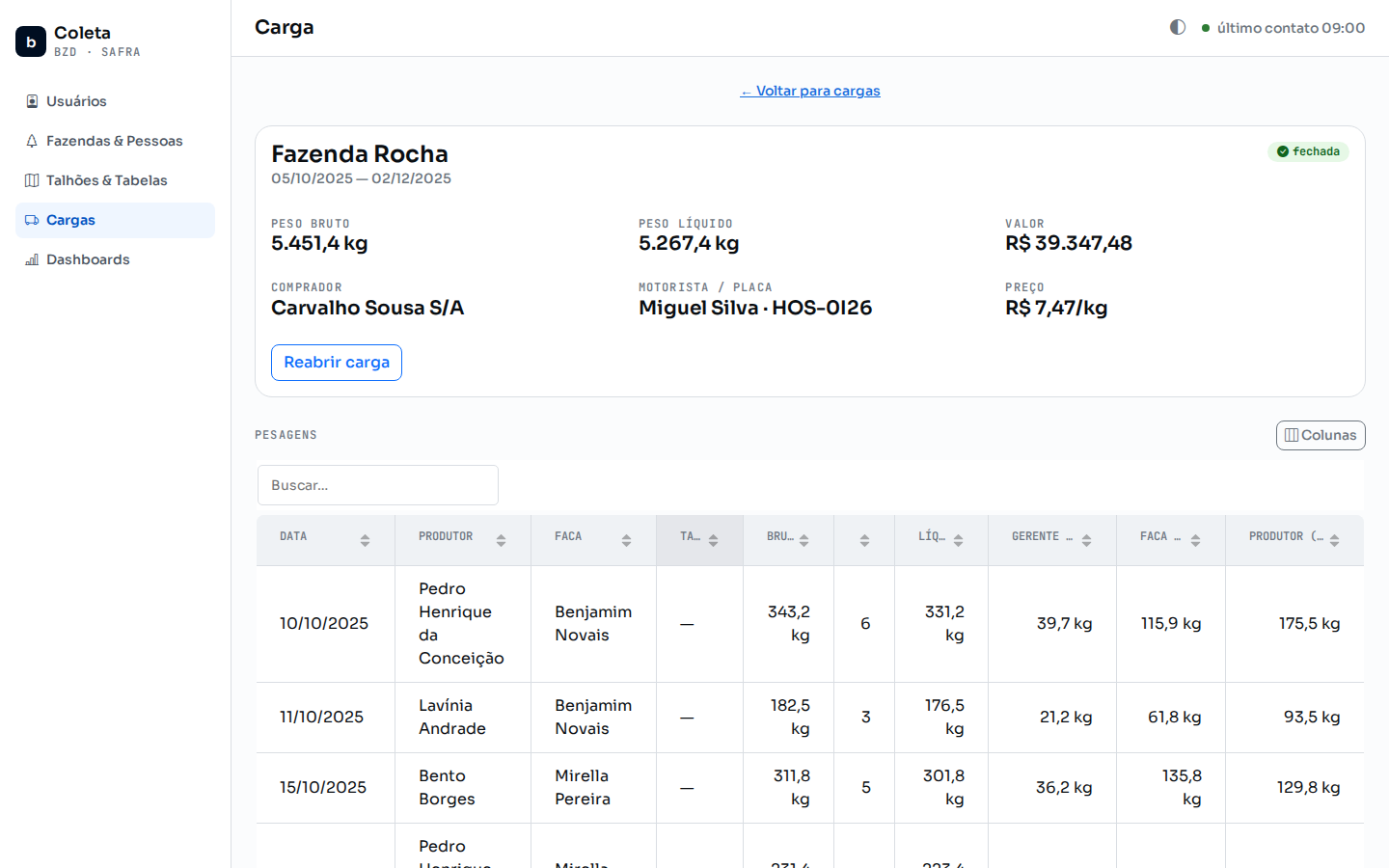1389x868 pixels.
Task: Click the Talhões & Tabelas map icon
Action: point(32,180)
